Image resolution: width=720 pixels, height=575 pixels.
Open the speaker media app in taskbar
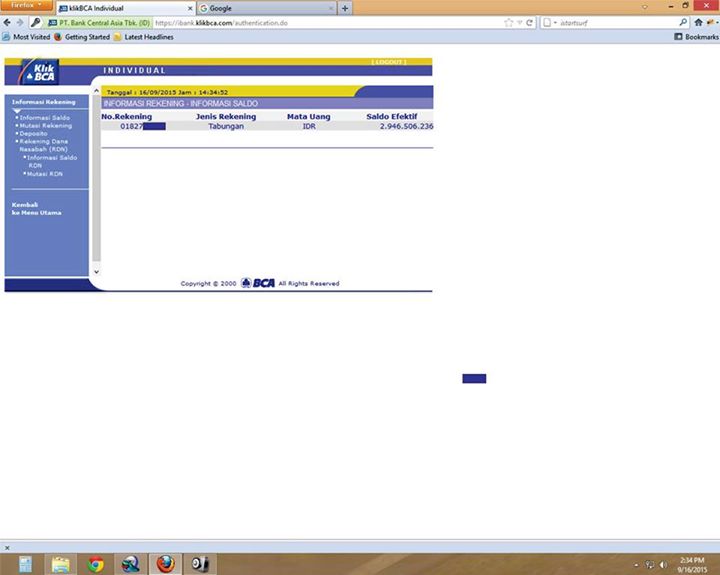point(200,564)
